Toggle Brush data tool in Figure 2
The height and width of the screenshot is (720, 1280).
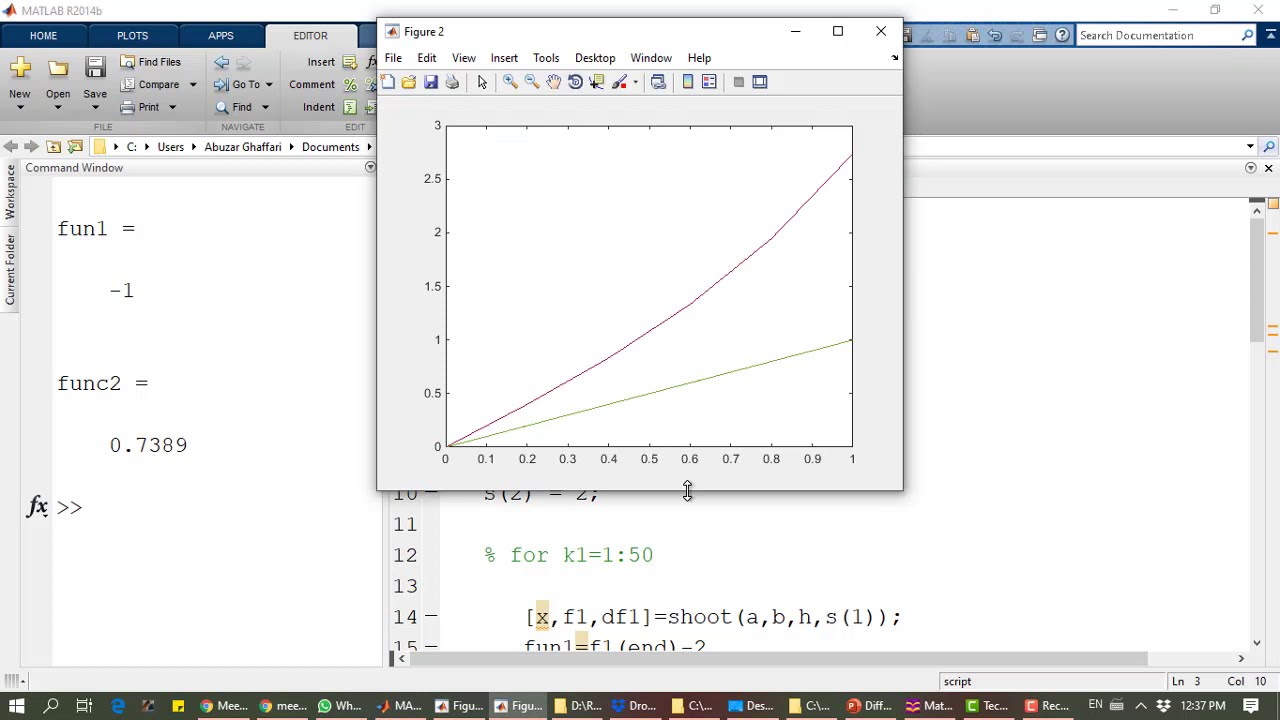pos(620,82)
